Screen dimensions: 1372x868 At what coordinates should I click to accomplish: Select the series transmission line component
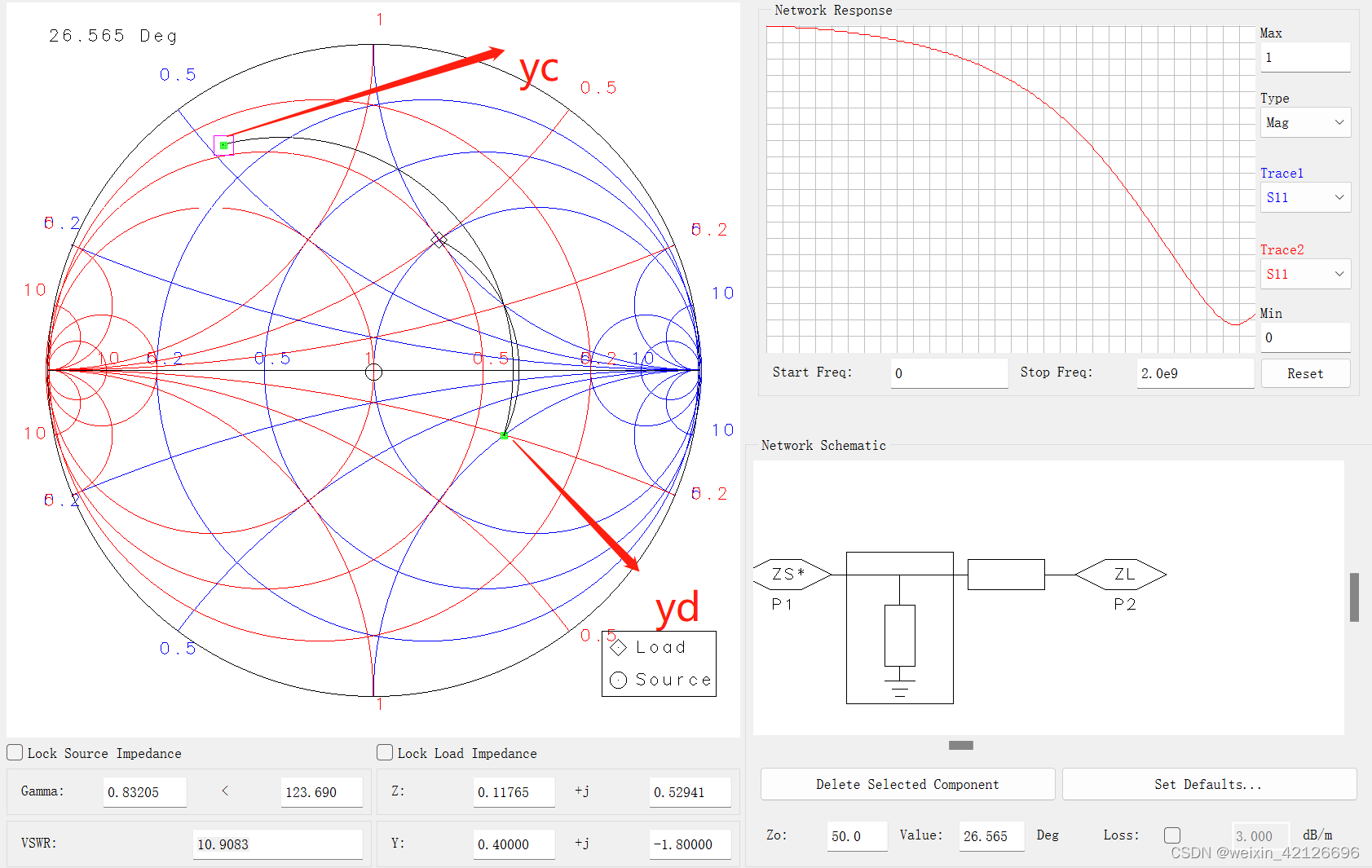(x=1006, y=575)
